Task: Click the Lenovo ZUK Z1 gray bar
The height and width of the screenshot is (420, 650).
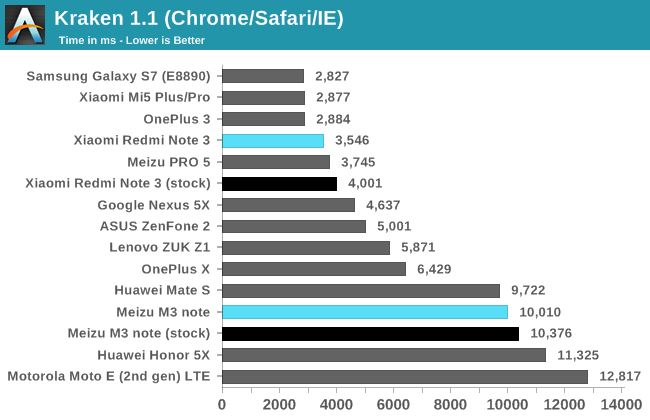Action: [306, 248]
